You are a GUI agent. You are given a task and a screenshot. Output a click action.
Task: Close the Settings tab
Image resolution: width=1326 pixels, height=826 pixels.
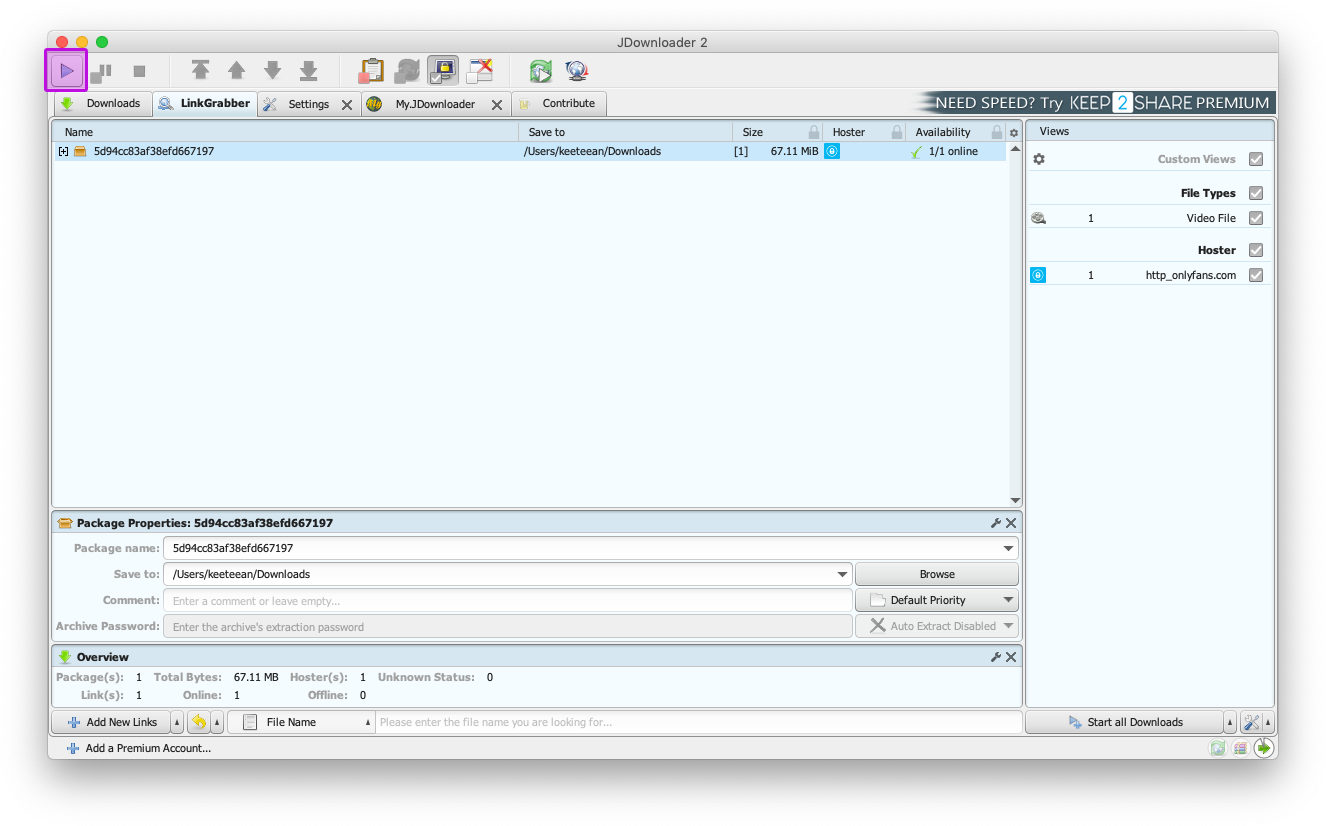pyautogui.click(x=347, y=104)
